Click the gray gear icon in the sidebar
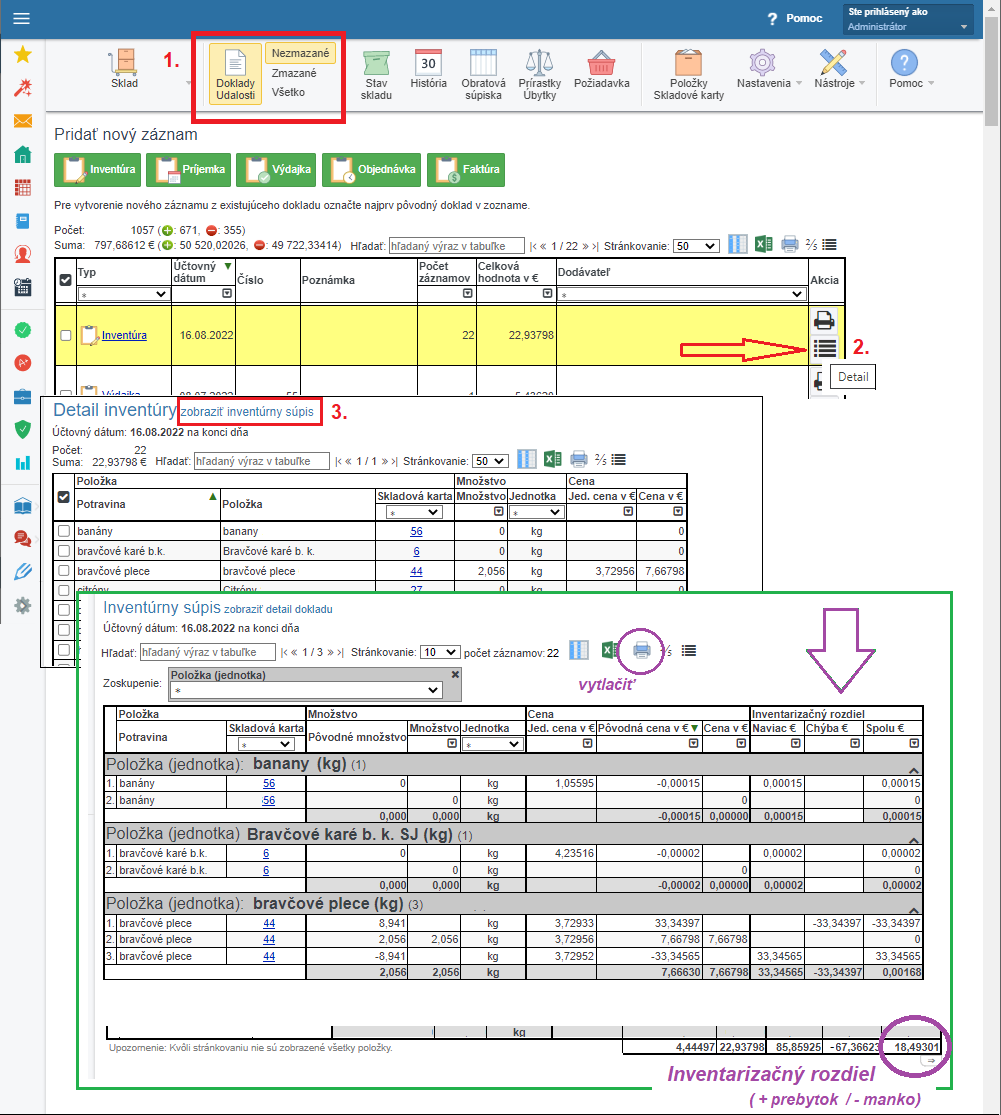Image resolution: width=1001 pixels, height=1115 pixels. [23, 605]
